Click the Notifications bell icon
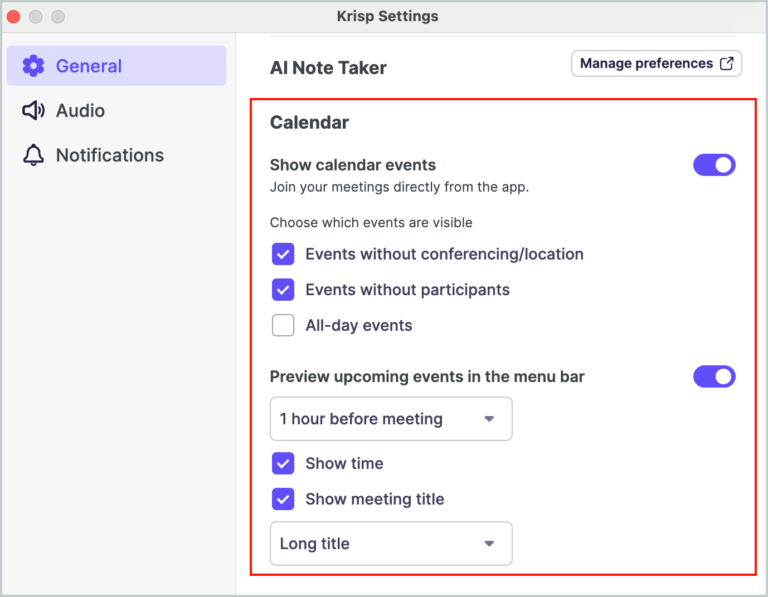The image size is (768, 597). [33, 155]
